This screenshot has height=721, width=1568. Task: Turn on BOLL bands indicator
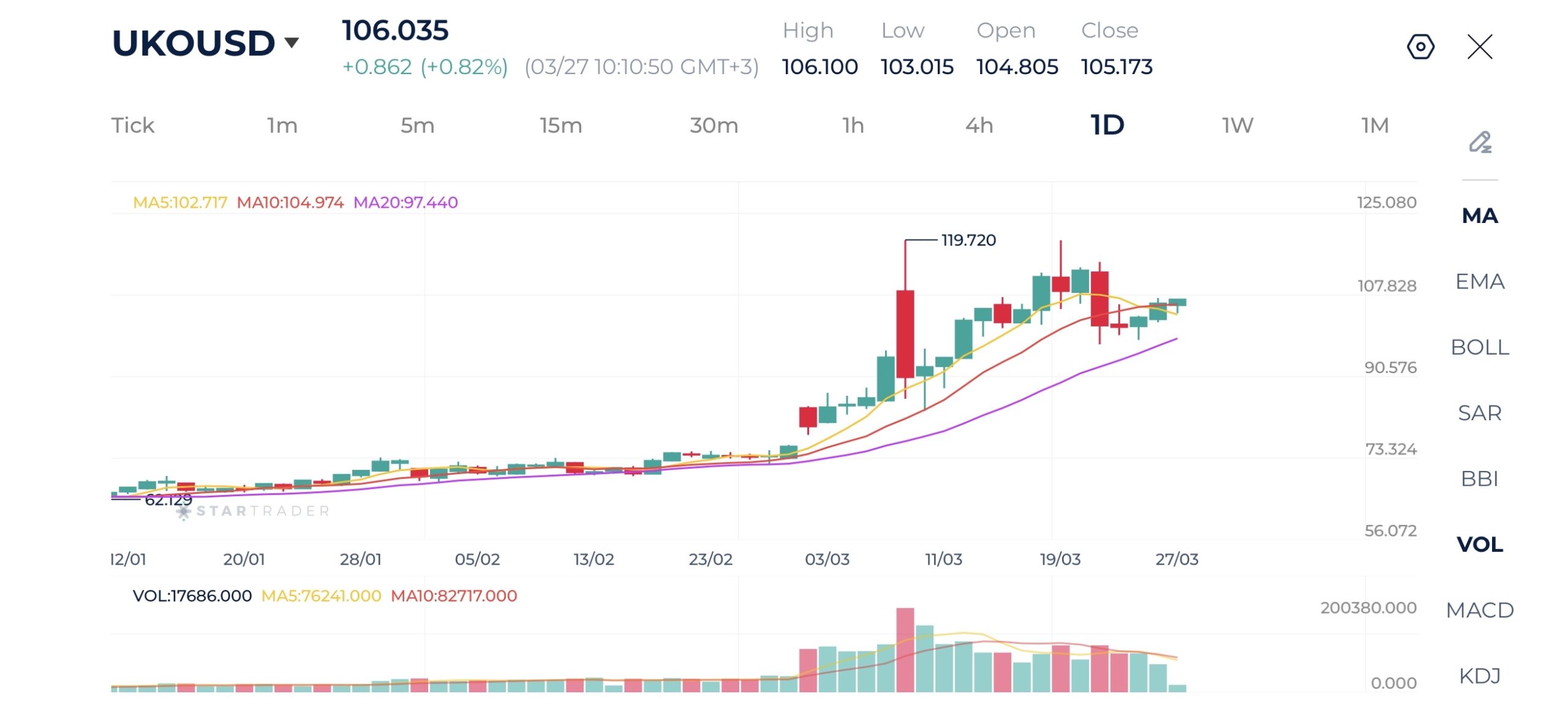point(1480,347)
